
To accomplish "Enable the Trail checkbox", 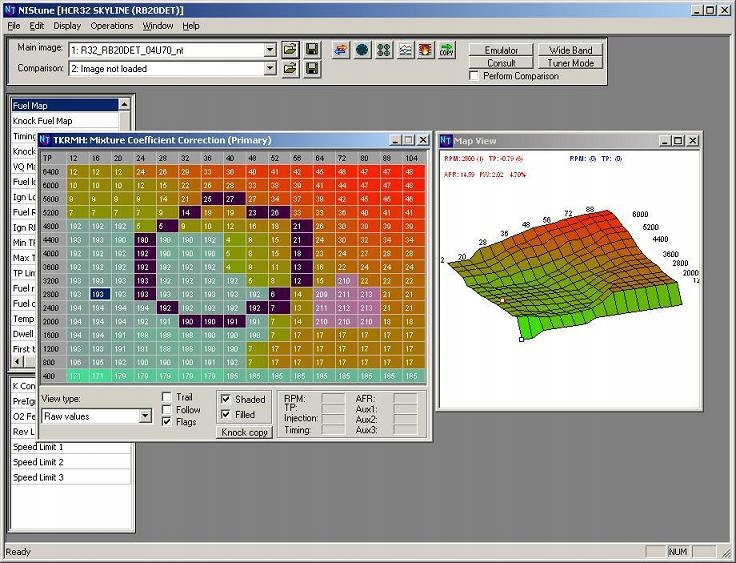I will pos(166,397).
